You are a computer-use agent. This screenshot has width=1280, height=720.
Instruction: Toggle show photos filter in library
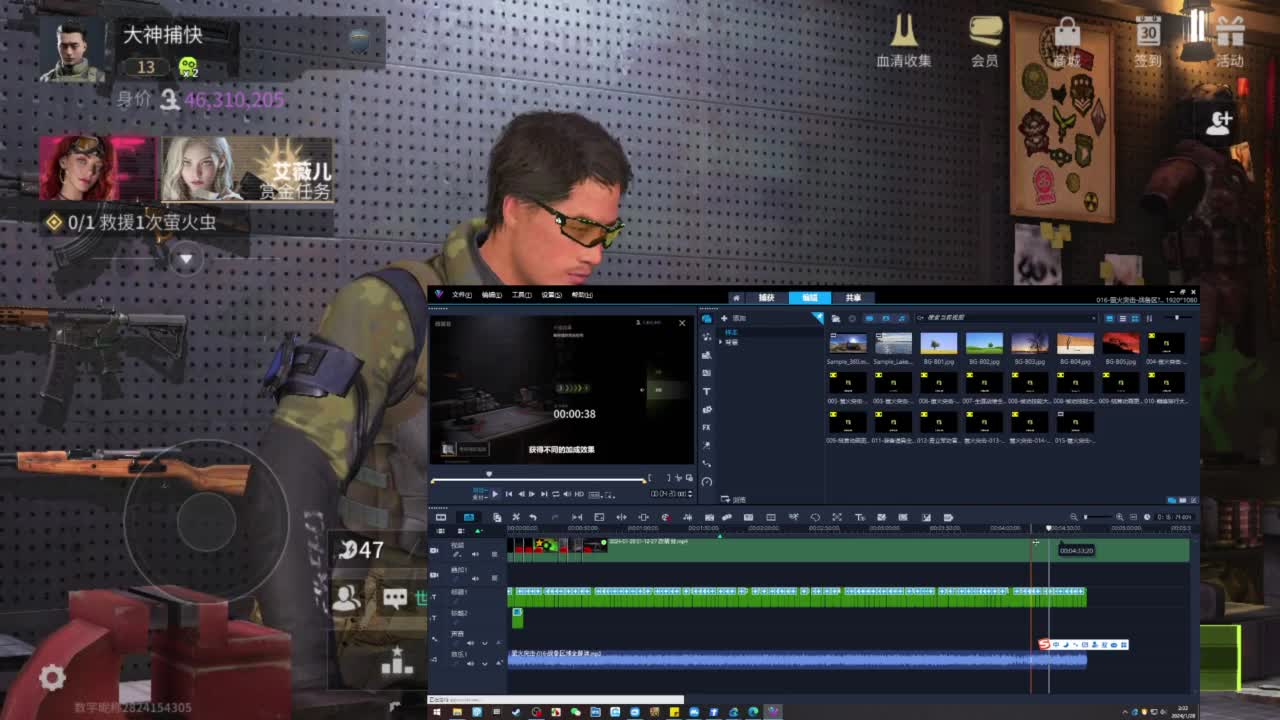coord(886,318)
